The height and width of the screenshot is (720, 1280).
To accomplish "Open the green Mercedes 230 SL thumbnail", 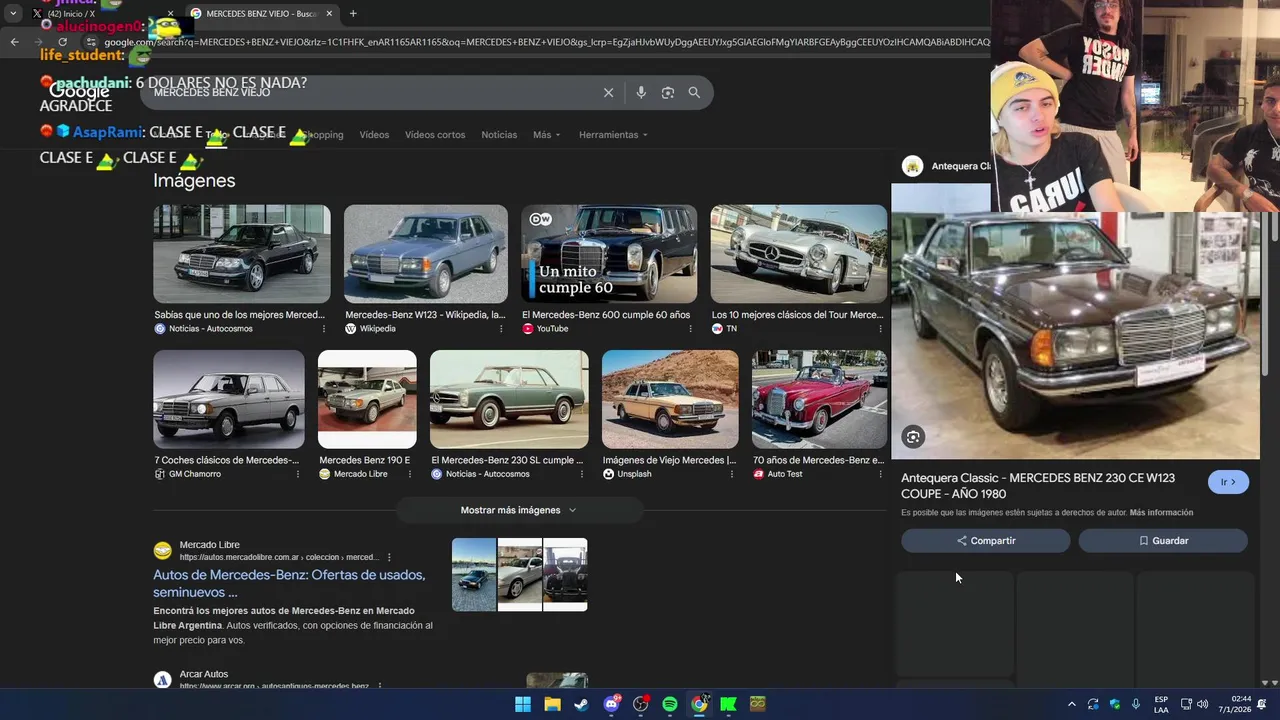I will 509,399.
